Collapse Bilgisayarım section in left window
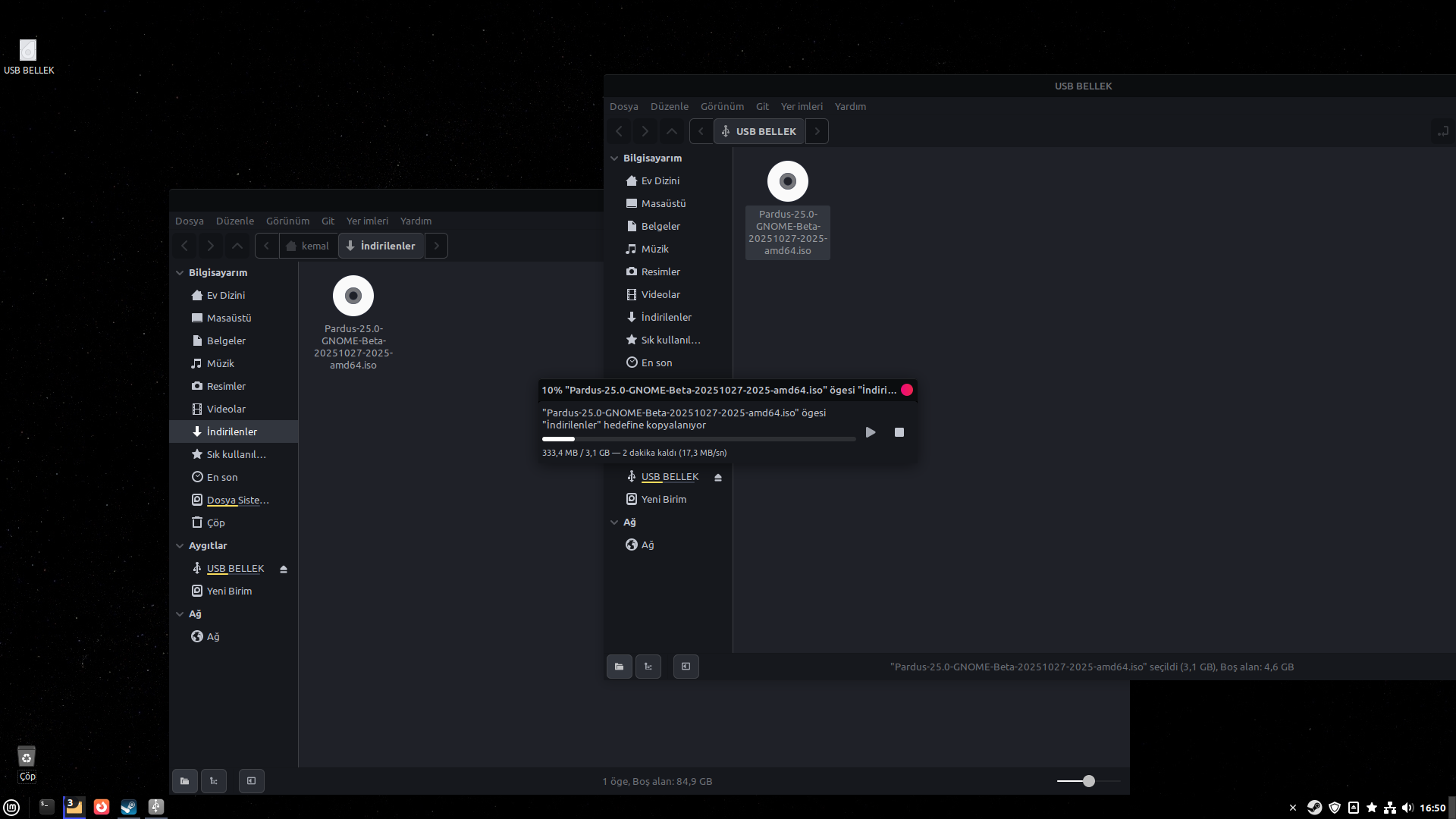1456x819 pixels. click(180, 273)
